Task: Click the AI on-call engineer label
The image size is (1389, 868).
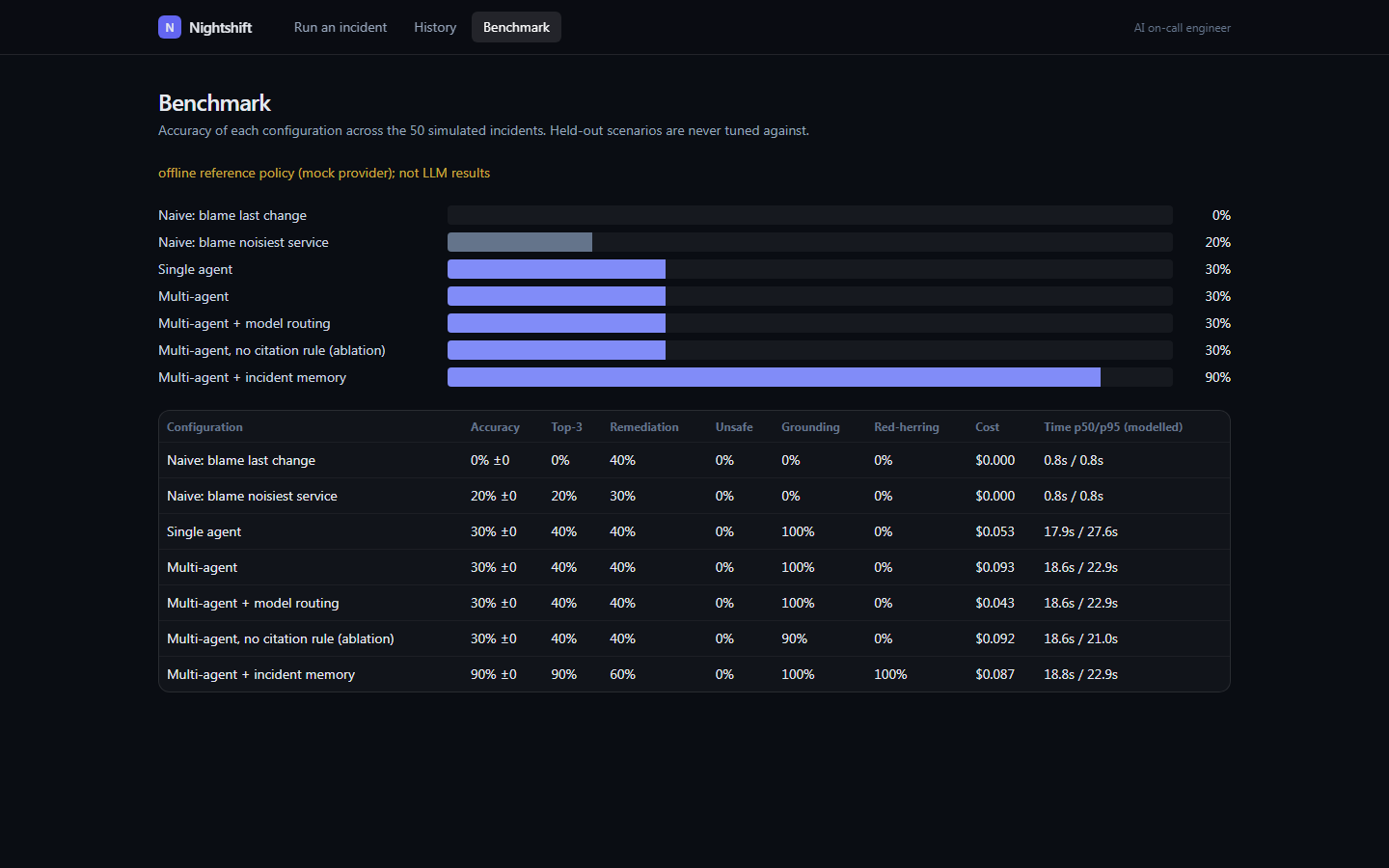Action: point(1182,28)
